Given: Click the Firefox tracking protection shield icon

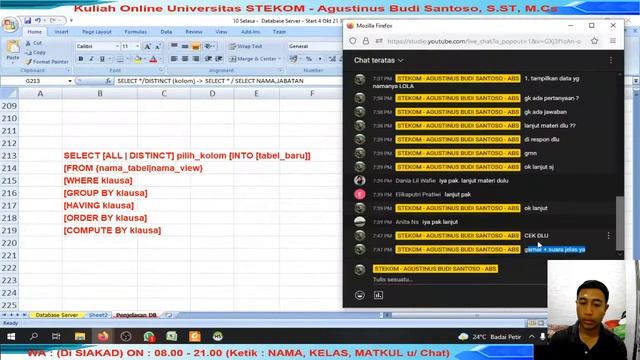Looking at the screenshot, I should pos(353,41).
